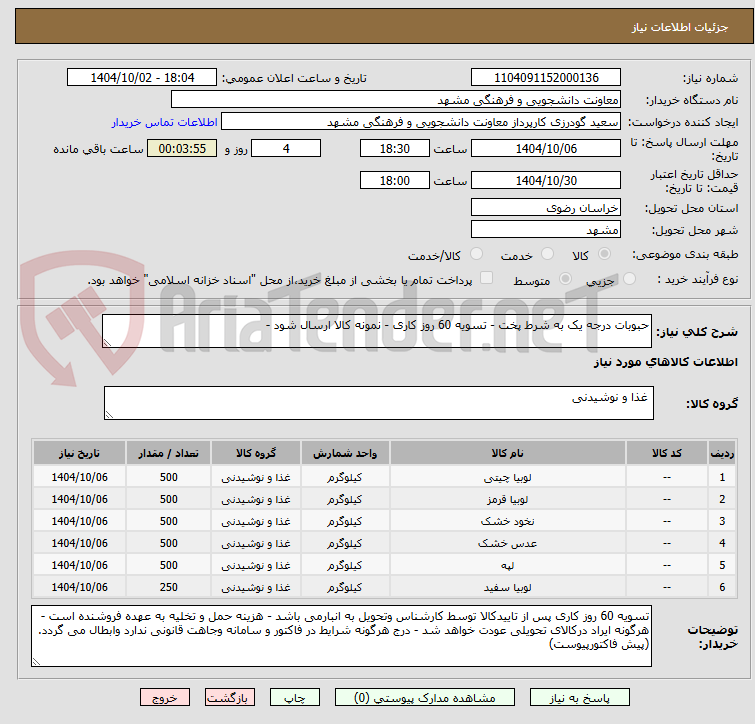Click row number 2 in items table
The image size is (755, 724).
coord(722,499)
